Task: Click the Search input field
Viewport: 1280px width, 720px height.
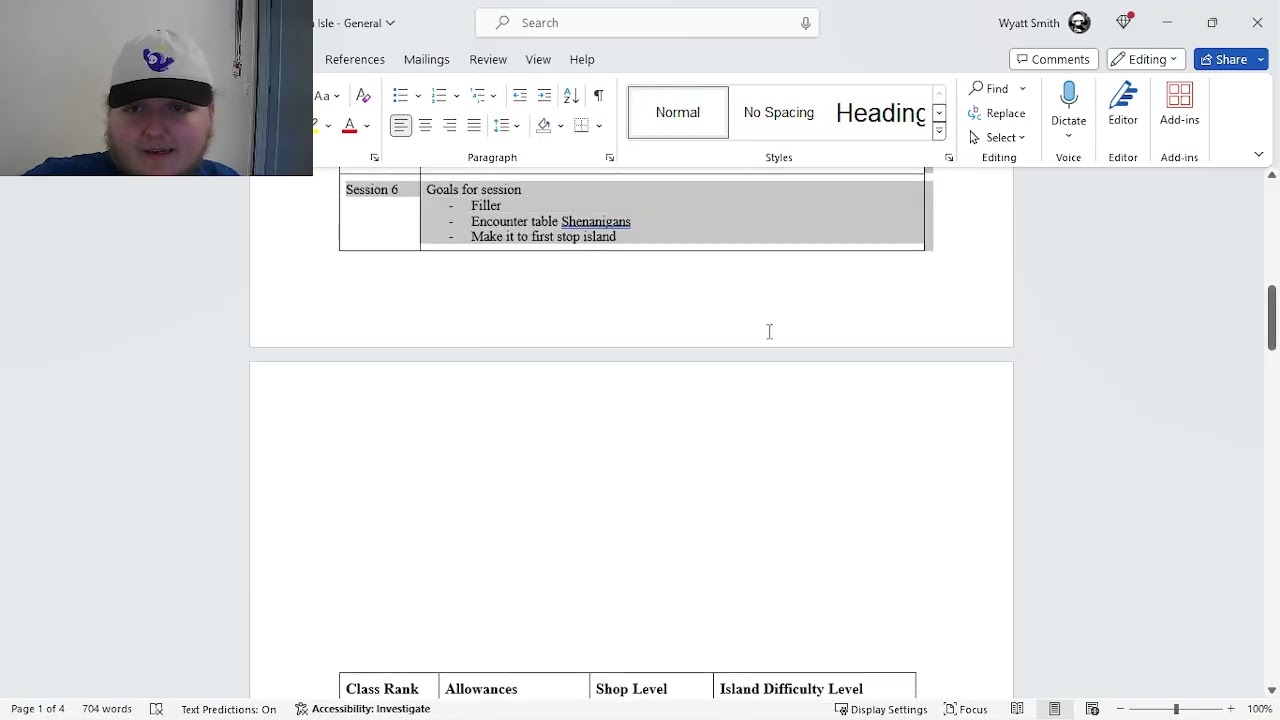Action: coord(647,23)
